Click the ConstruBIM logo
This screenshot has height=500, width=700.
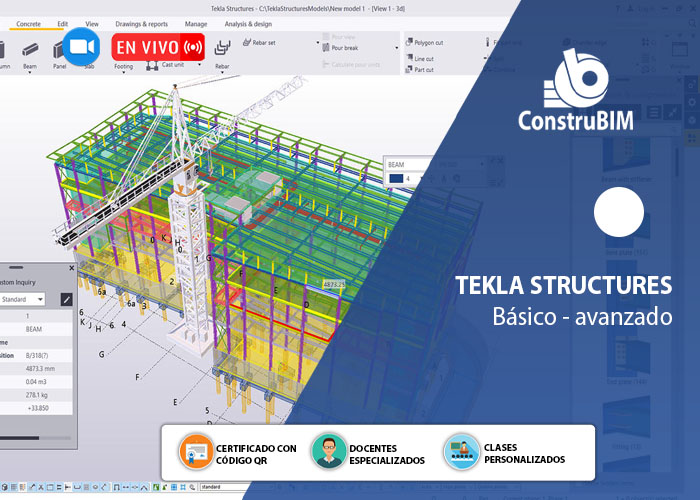(x=576, y=89)
